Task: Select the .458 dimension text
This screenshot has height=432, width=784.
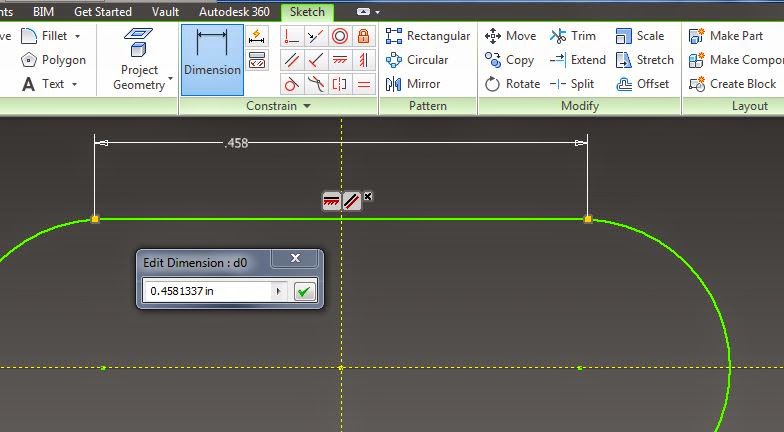Action: 236,144
